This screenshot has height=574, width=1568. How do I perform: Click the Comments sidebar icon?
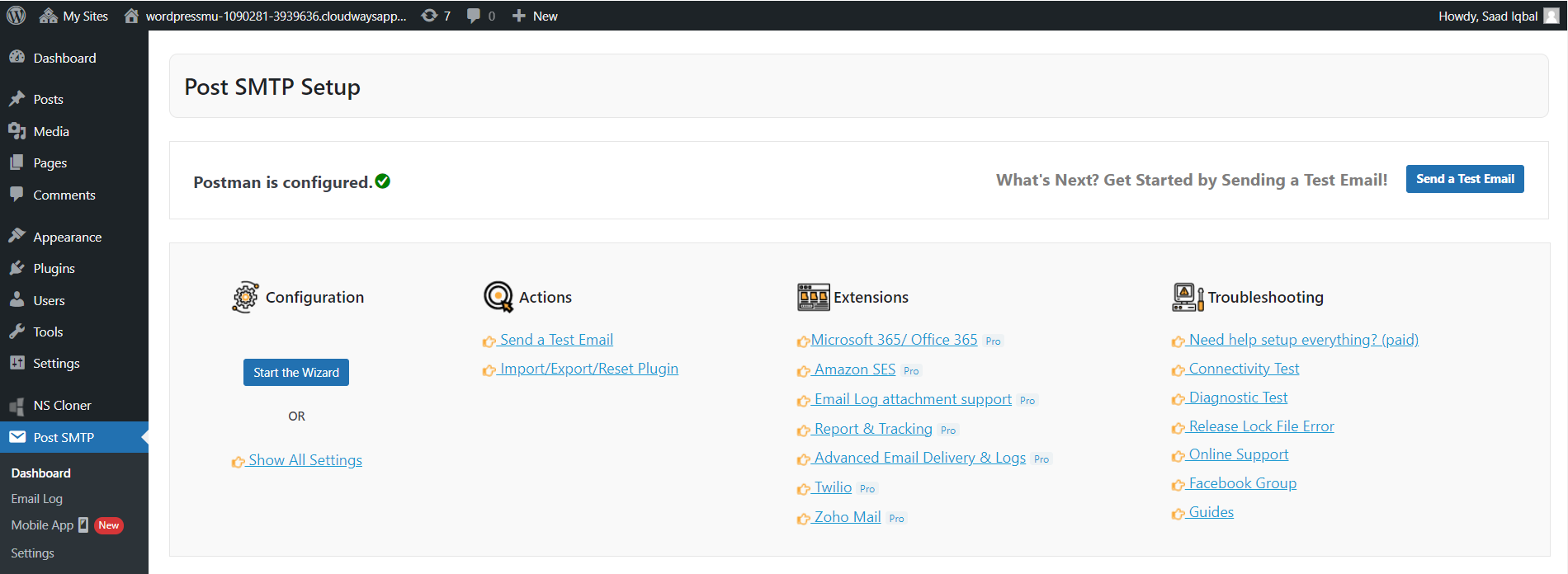[17, 195]
